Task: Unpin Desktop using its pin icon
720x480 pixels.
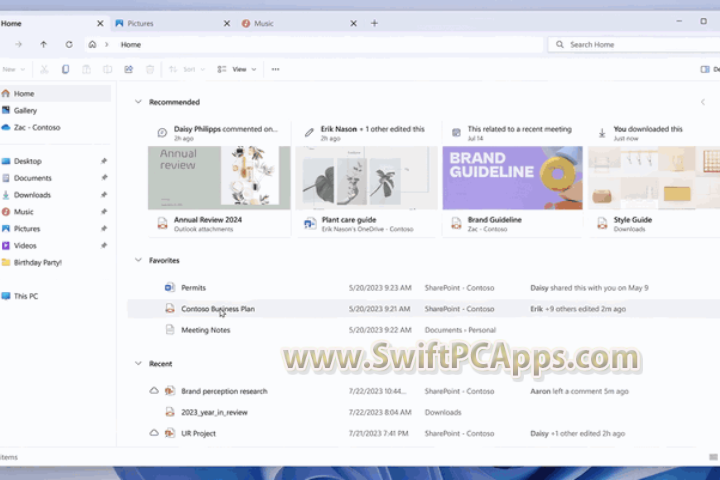Action: click(104, 161)
